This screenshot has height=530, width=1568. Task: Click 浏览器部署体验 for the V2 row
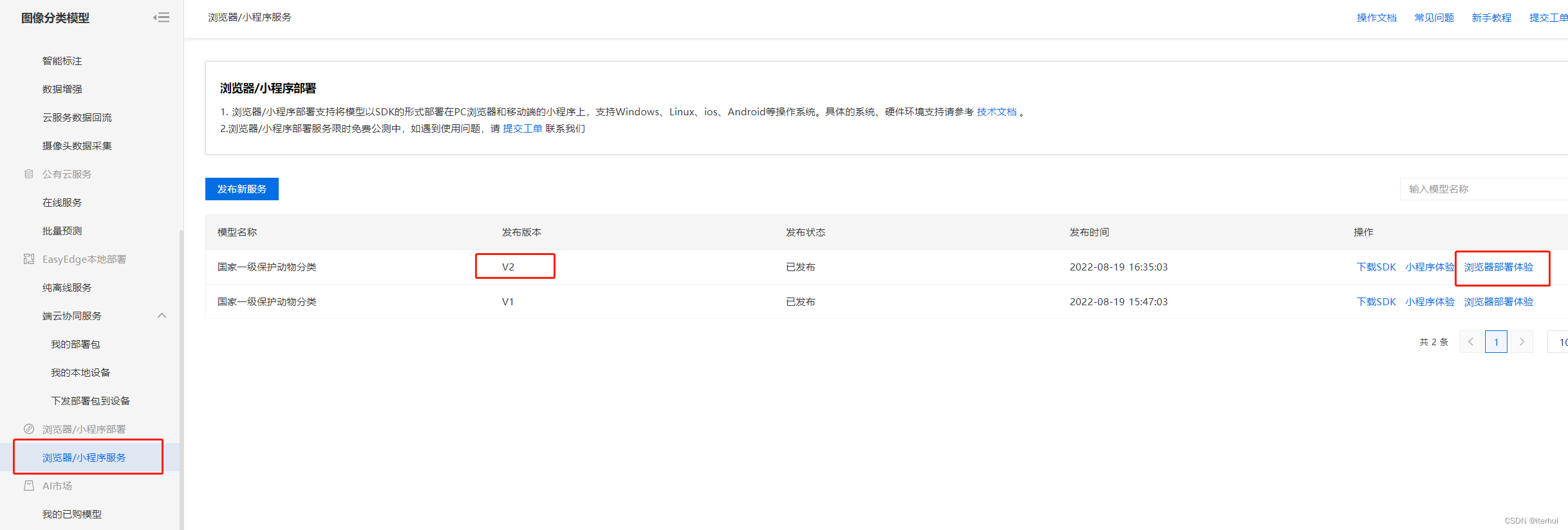tap(1498, 267)
